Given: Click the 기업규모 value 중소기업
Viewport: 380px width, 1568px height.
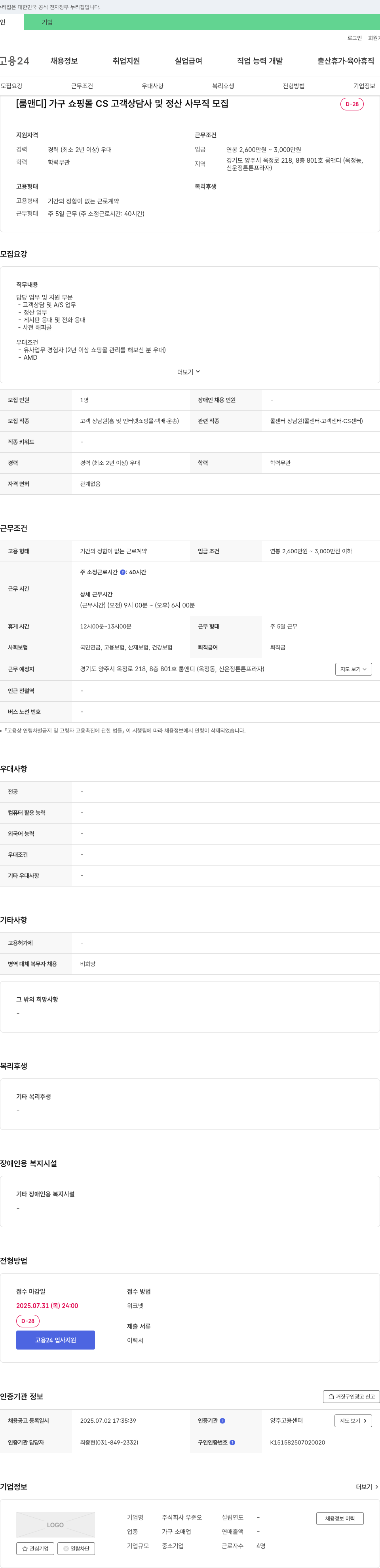Looking at the screenshot, I should [172, 1546].
